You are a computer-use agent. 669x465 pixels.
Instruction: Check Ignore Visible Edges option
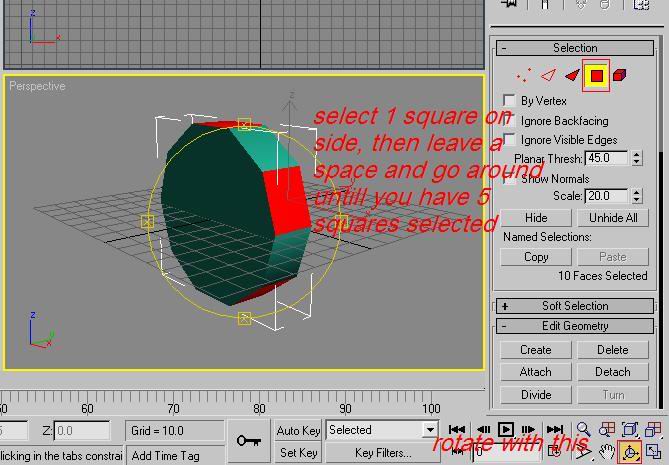click(511, 140)
